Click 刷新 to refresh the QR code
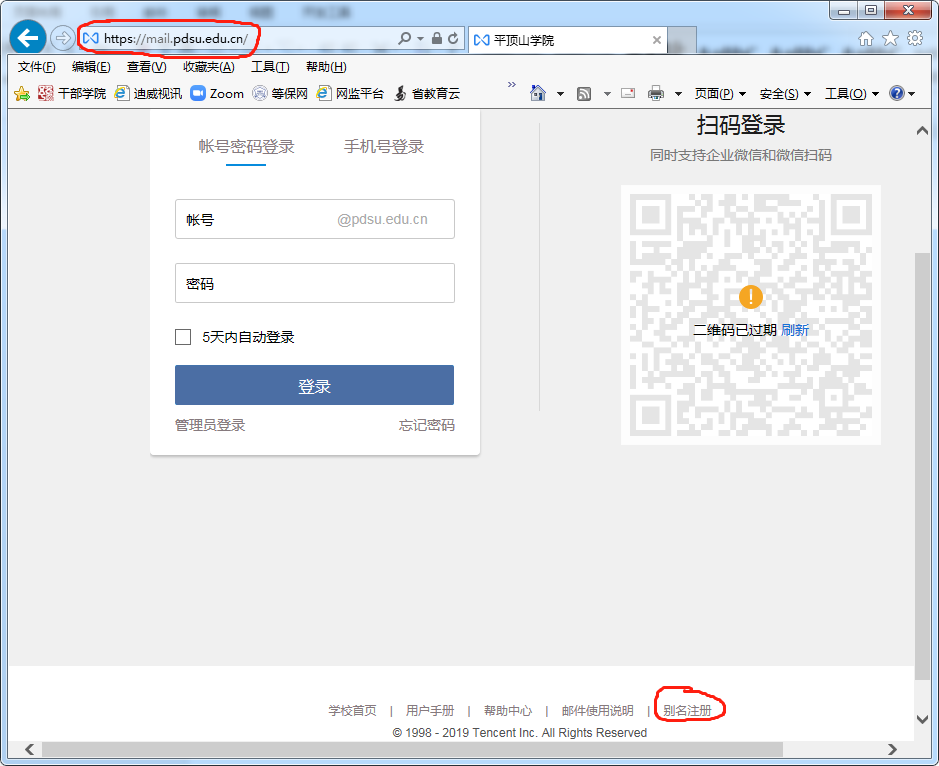The height and width of the screenshot is (766, 939). [795, 330]
